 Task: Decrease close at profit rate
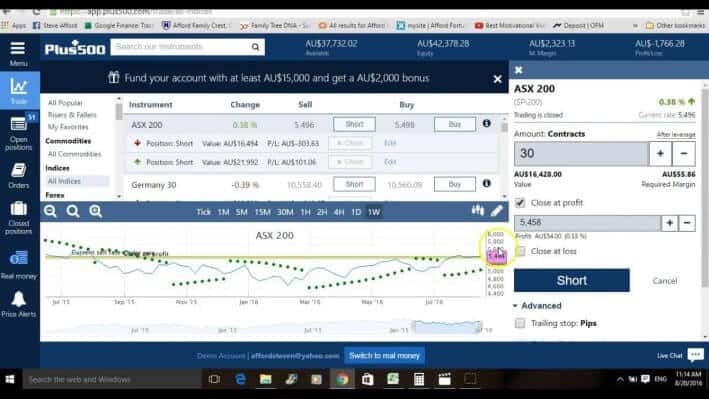click(x=687, y=223)
